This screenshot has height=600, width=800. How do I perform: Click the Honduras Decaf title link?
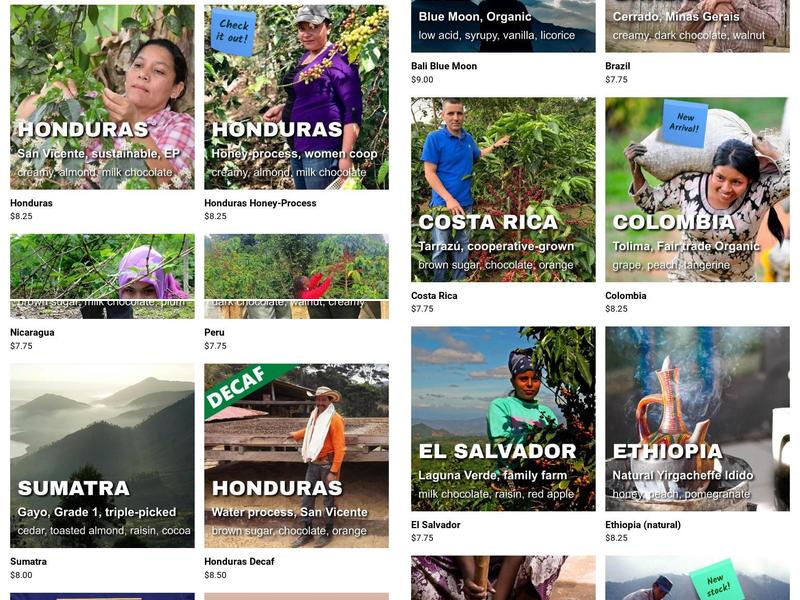239,561
